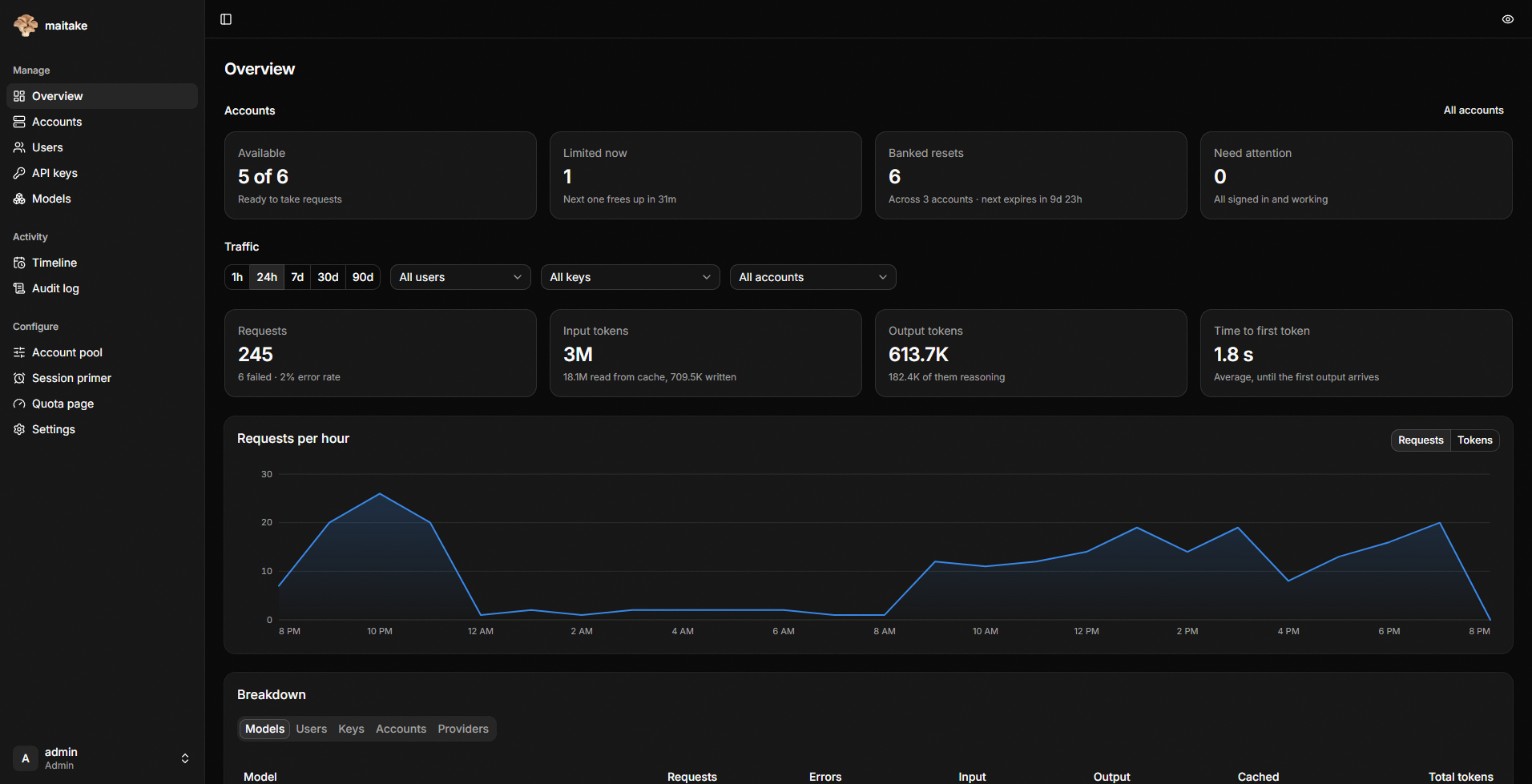Viewport: 1532px width, 784px height.
Task: Click the Model column header
Action: click(260, 777)
